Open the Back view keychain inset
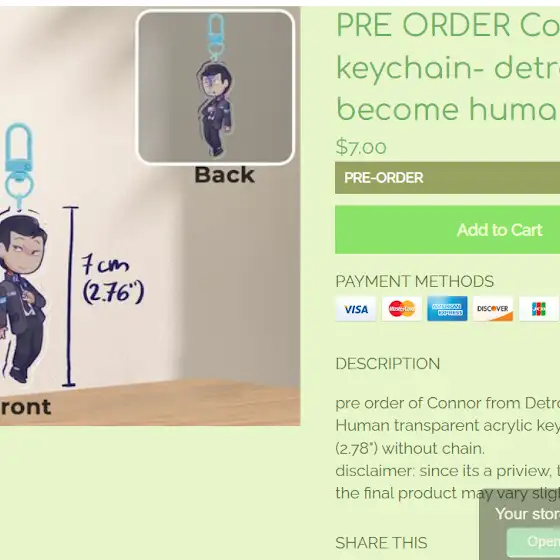The image size is (560, 560). click(x=215, y=87)
